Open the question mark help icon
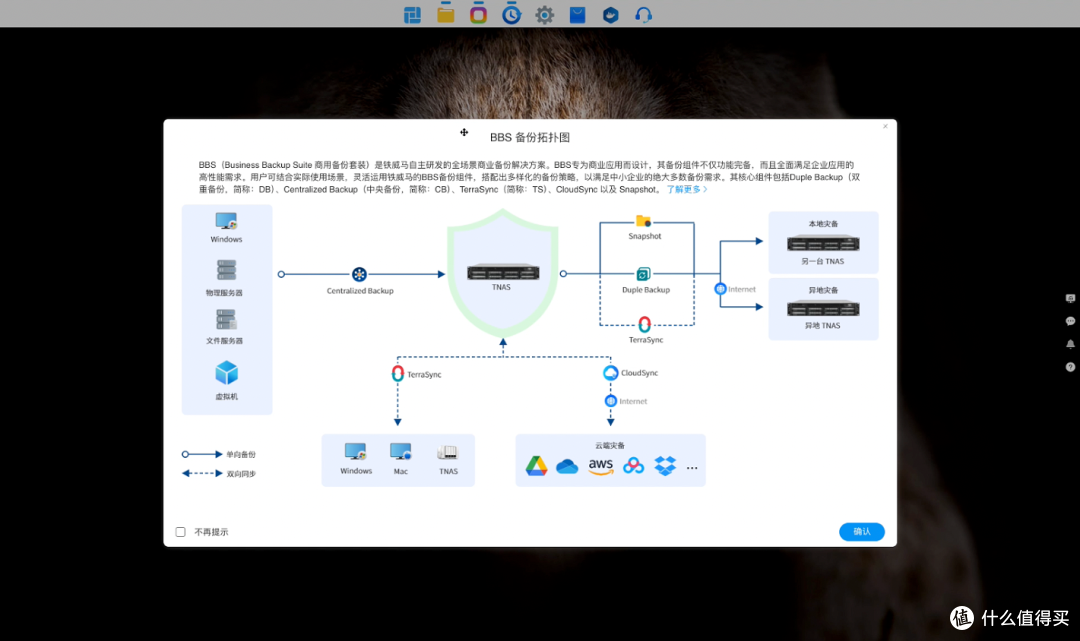Screen dimensions: 1080x641 coord(1070,367)
